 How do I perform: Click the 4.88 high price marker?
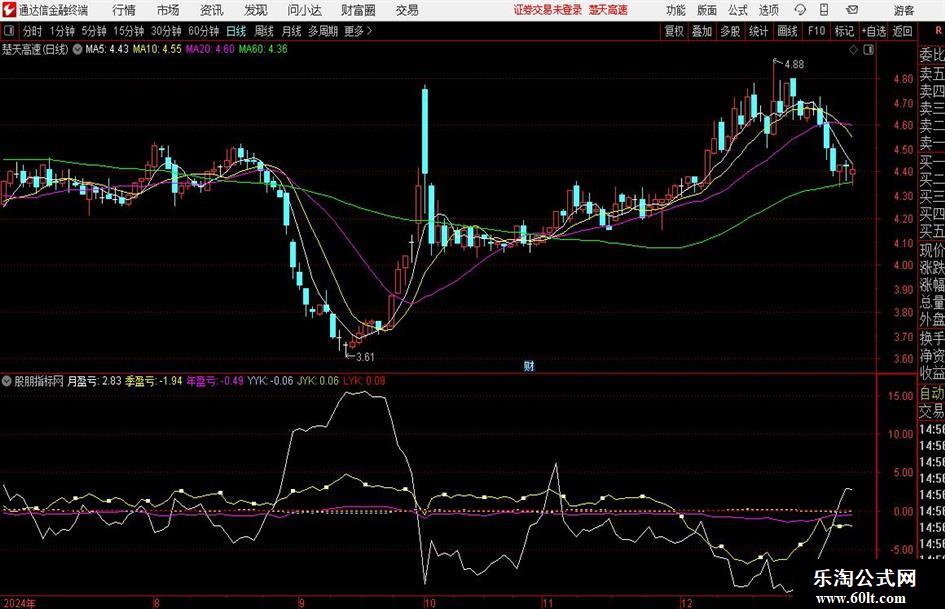[794, 65]
